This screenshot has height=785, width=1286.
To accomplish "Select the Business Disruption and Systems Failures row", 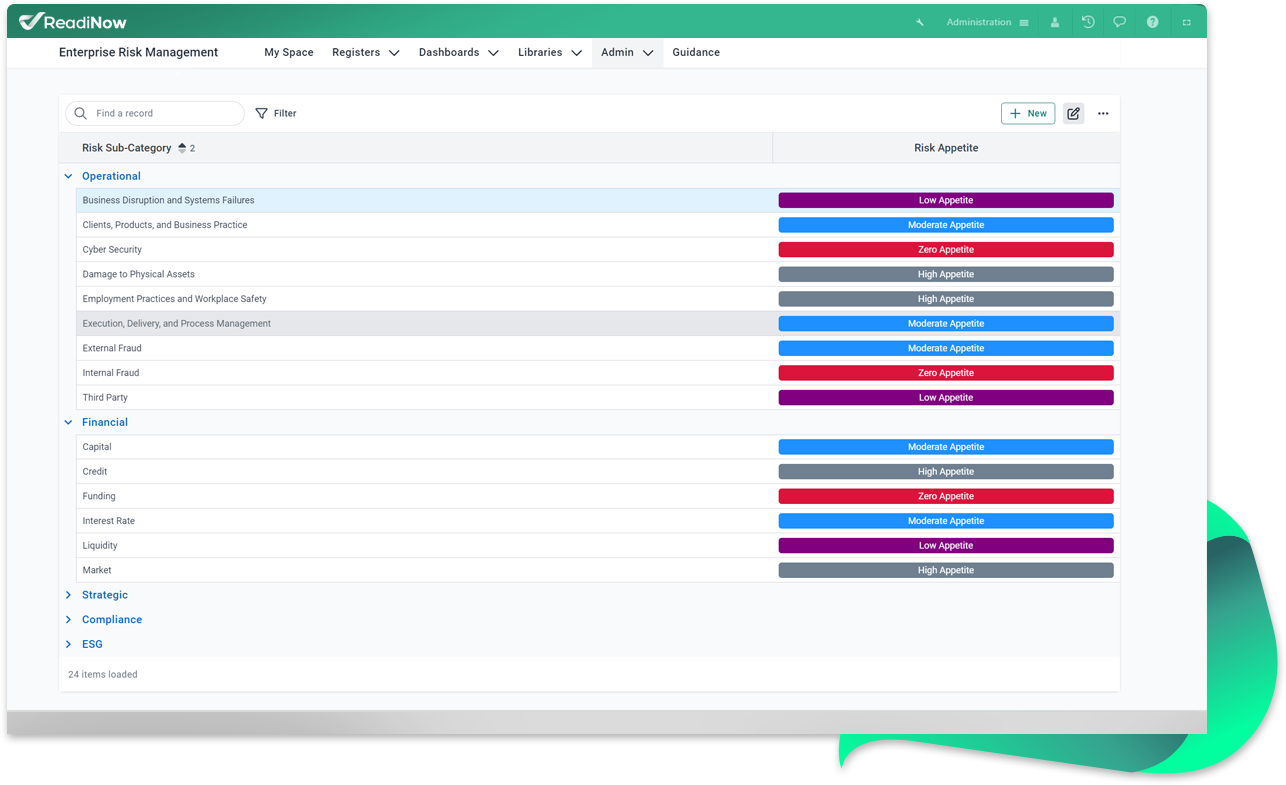I will click(x=598, y=200).
